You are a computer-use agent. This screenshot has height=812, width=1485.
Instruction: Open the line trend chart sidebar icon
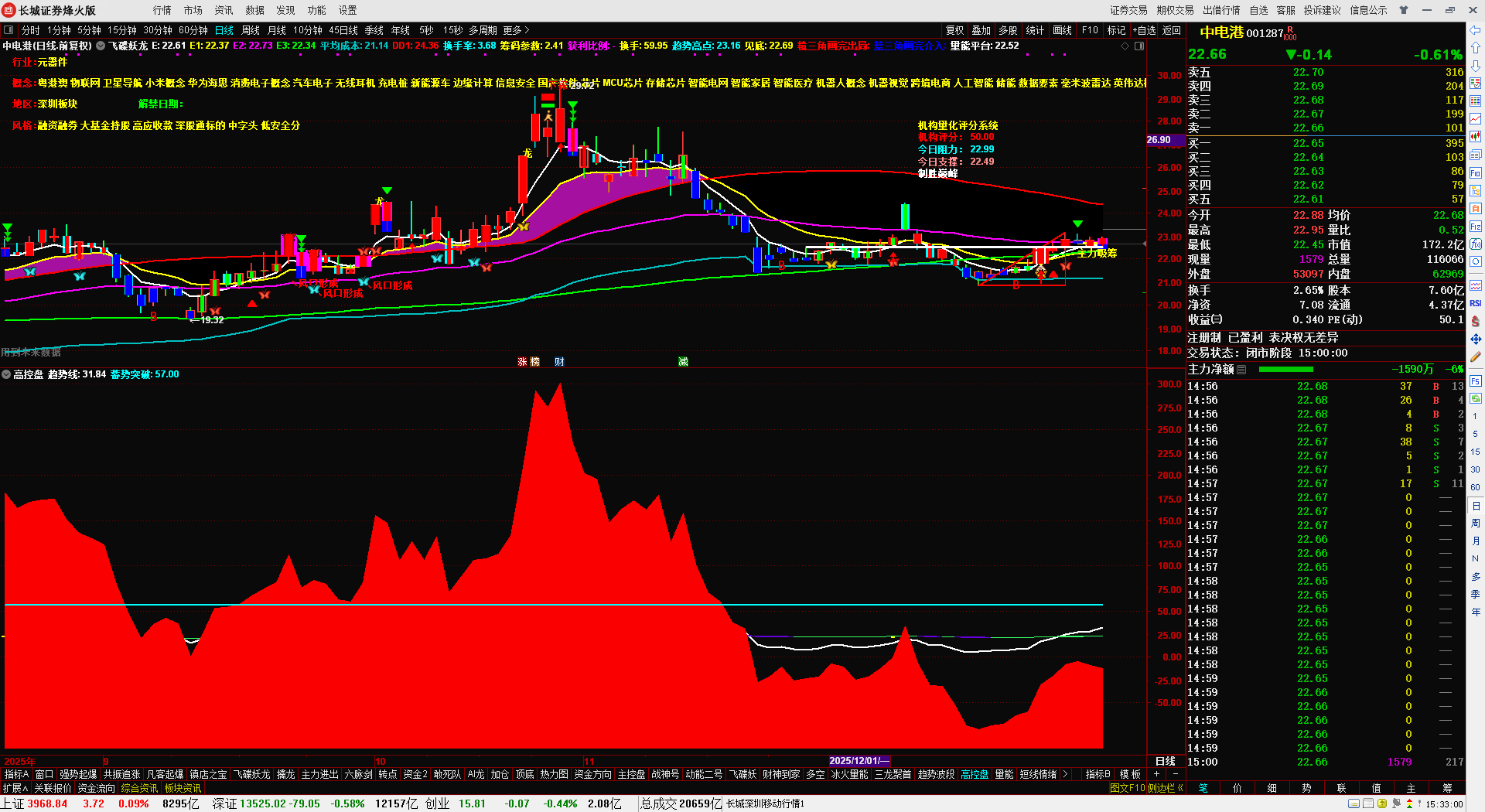1476,119
